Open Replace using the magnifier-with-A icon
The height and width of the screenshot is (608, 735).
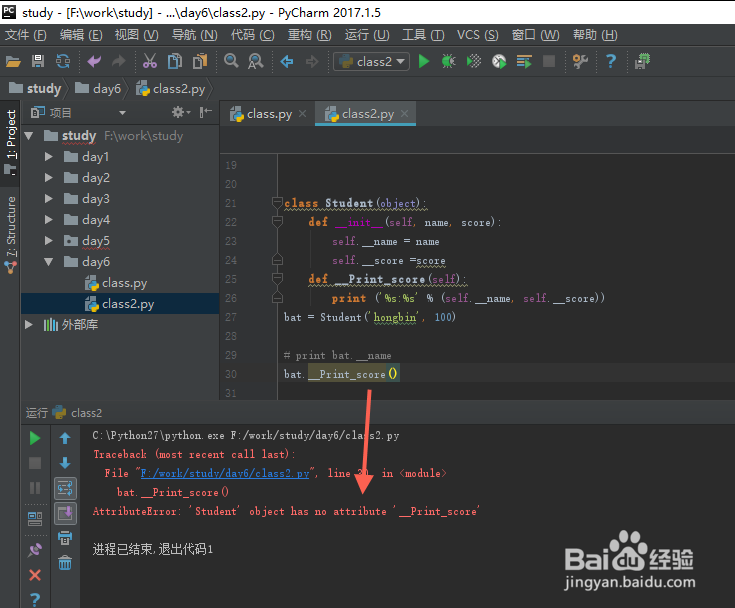click(x=255, y=61)
